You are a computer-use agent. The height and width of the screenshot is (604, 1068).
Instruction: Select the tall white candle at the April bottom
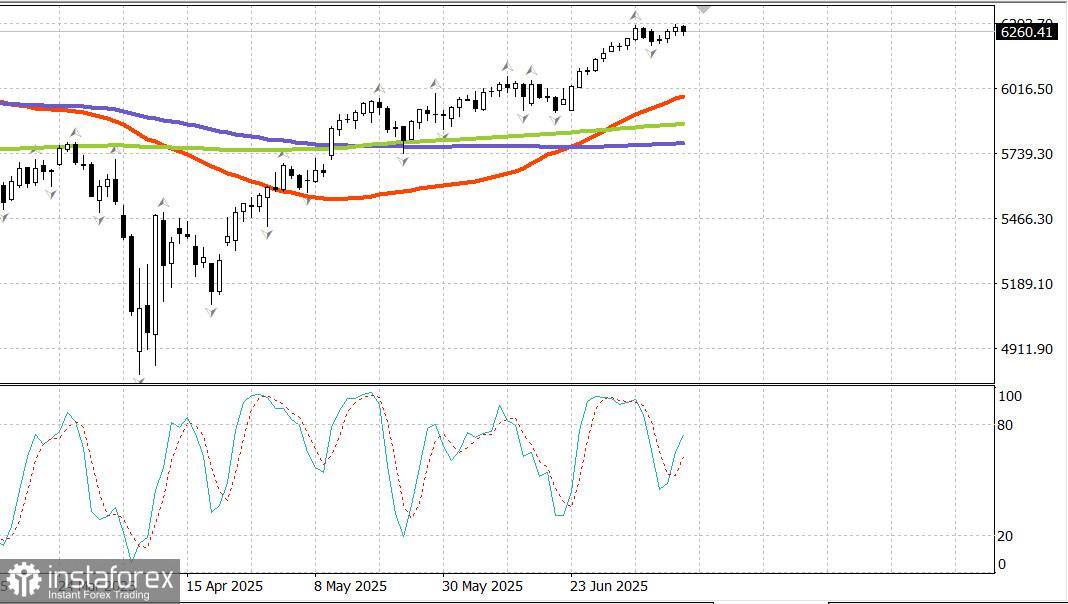[156, 274]
